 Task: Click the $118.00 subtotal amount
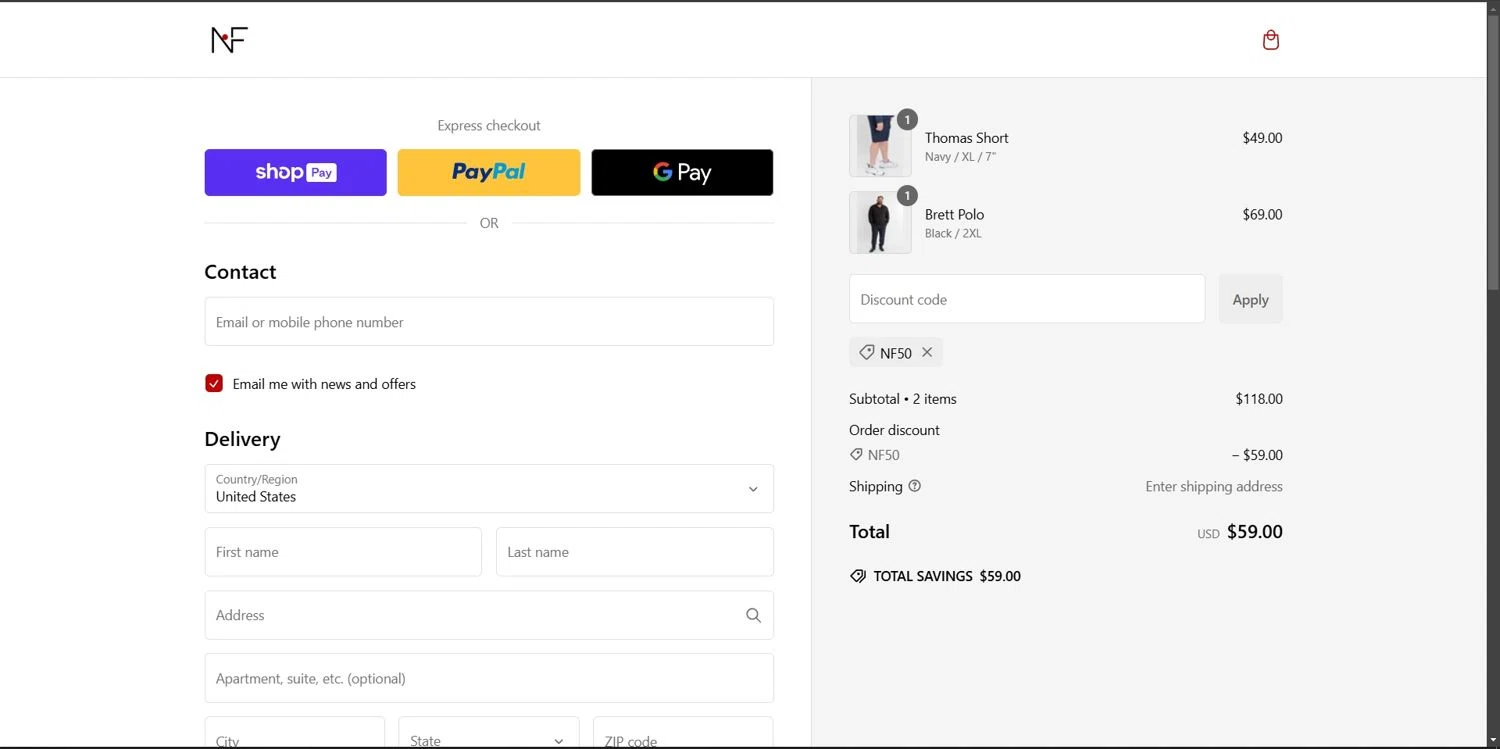click(1259, 398)
